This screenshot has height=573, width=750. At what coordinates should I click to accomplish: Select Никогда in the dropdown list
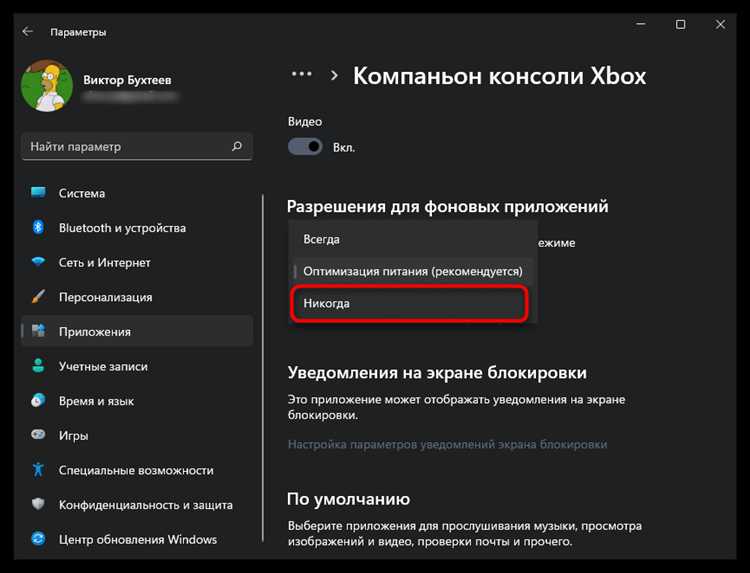[x=410, y=303]
